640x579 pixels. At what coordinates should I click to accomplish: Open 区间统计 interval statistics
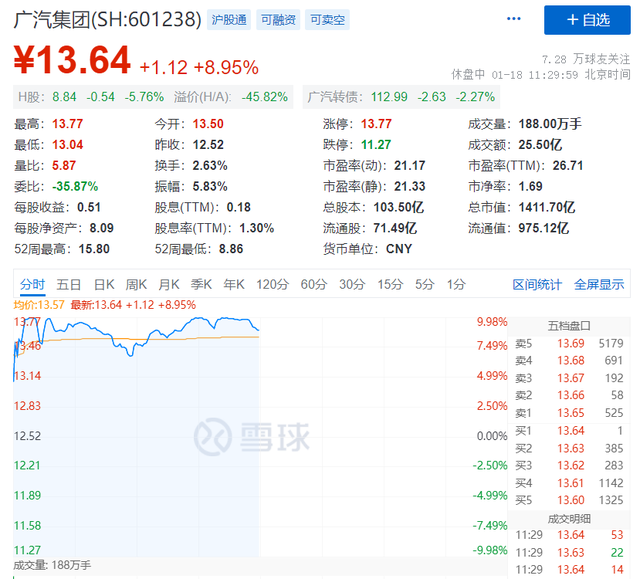pos(537,284)
